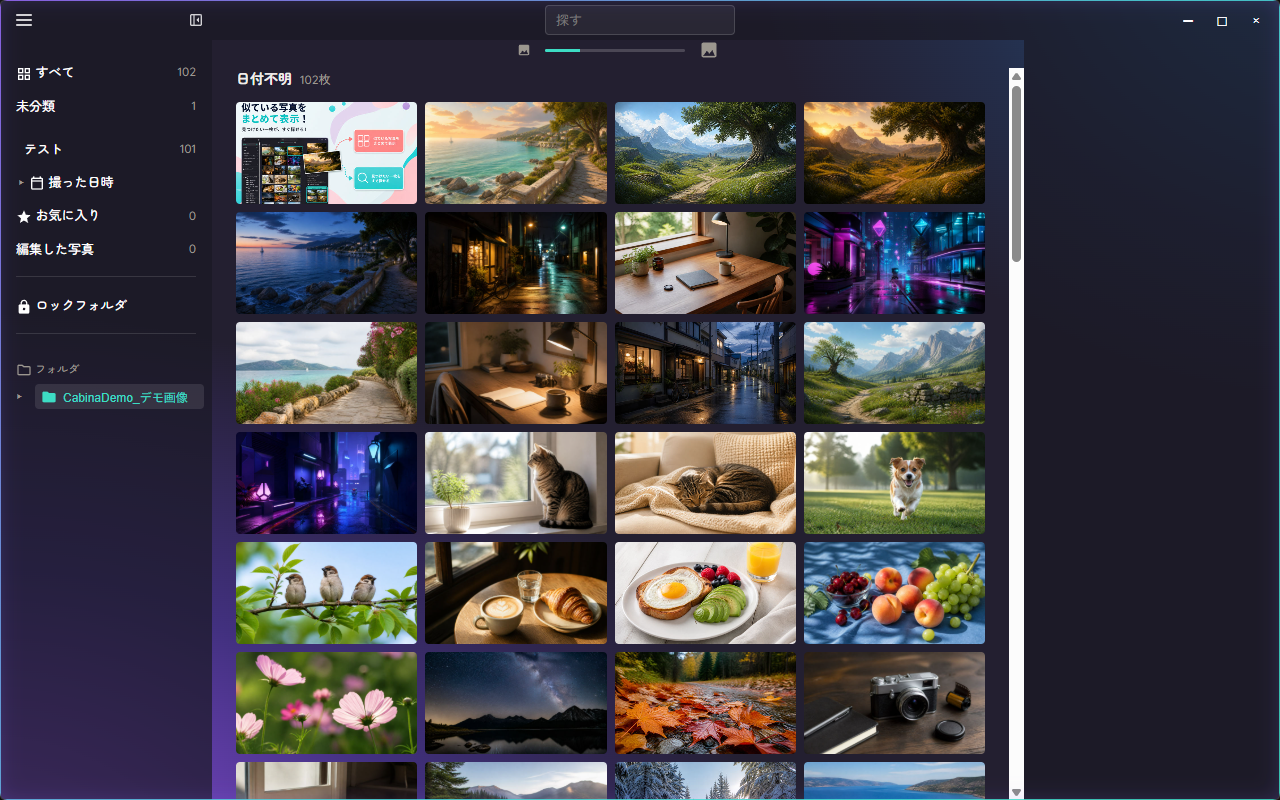The width and height of the screenshot is (1280, 800).
Task: Open the hamburger main menu
Action: pos(24,20)
